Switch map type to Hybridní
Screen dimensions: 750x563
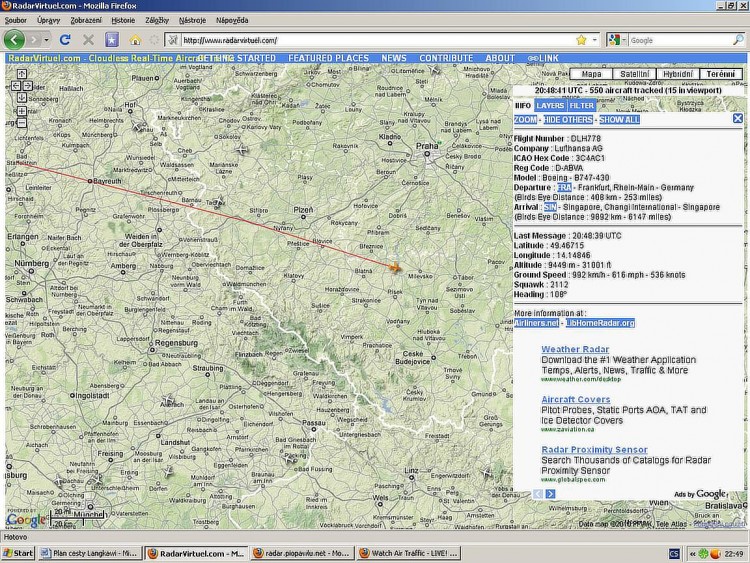coord(678,74)
